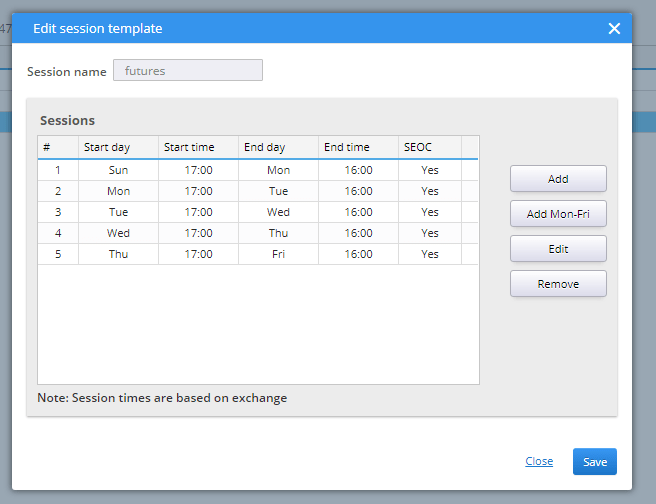Click the # column header
Screen dimensions: 656x504
58,147
